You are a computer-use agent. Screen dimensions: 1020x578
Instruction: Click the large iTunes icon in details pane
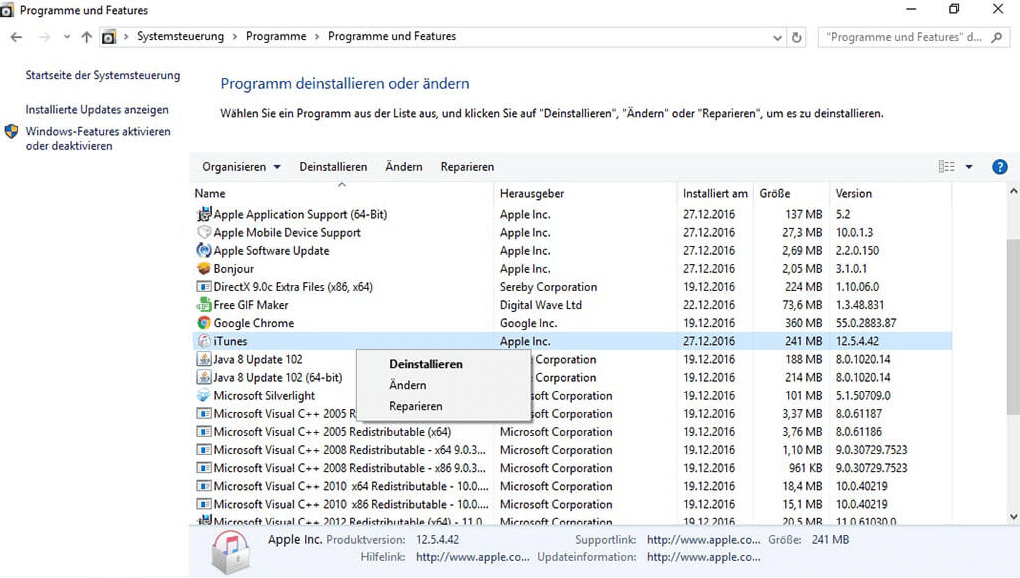[x=231, y=551]
